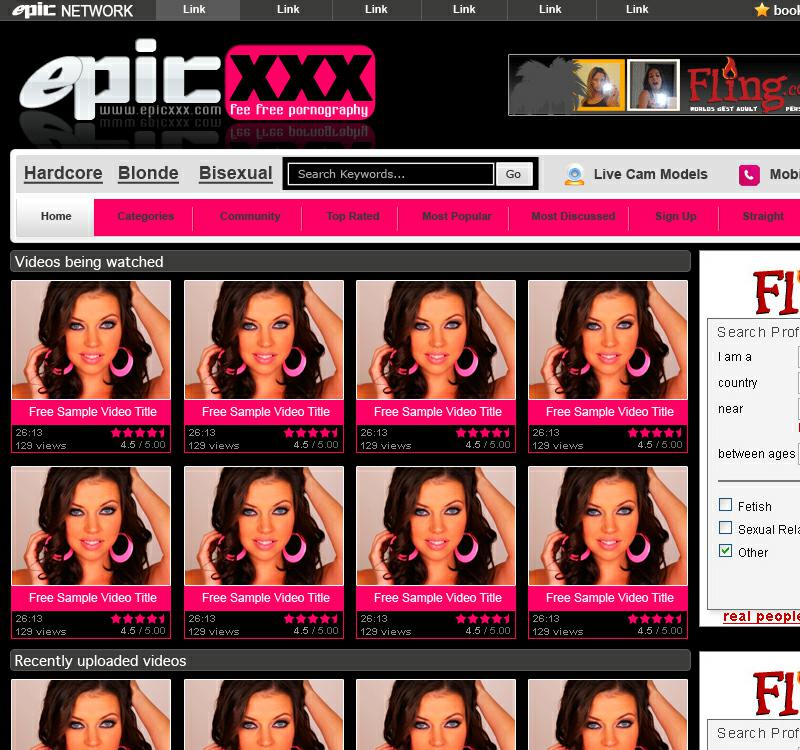Click the Blonde keyword link

click(148, 173)
